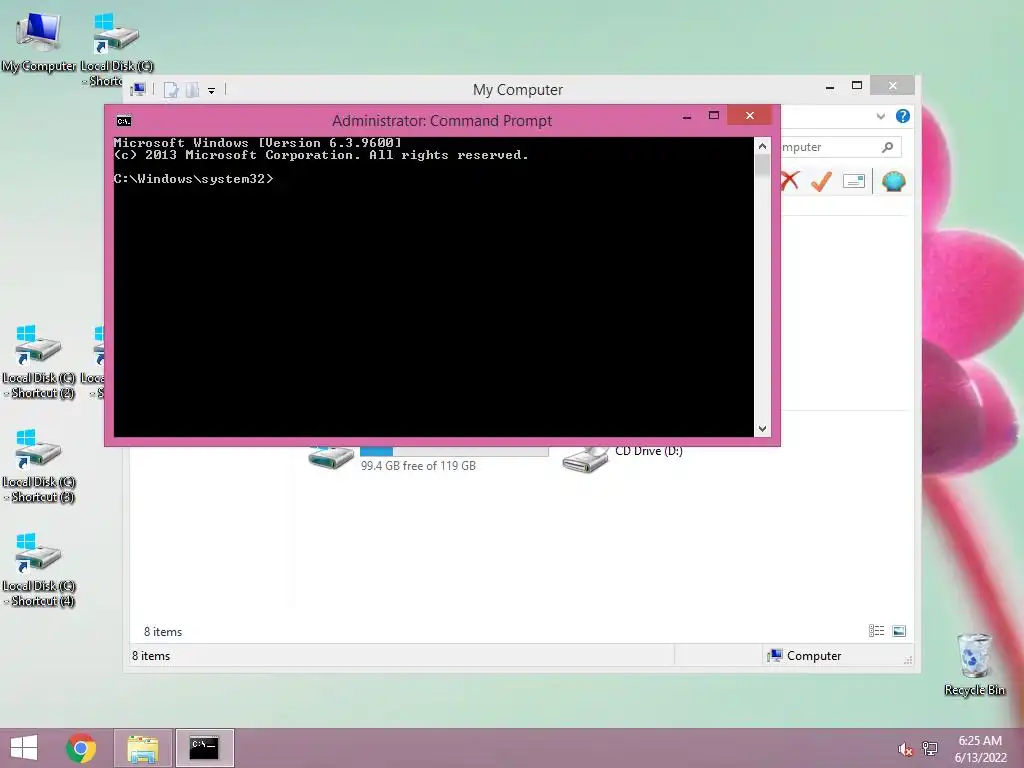The height and width of the screenshot is (768, 1024).
Task: Click the muted volume tray icon
Action: [x=905, y=749]
